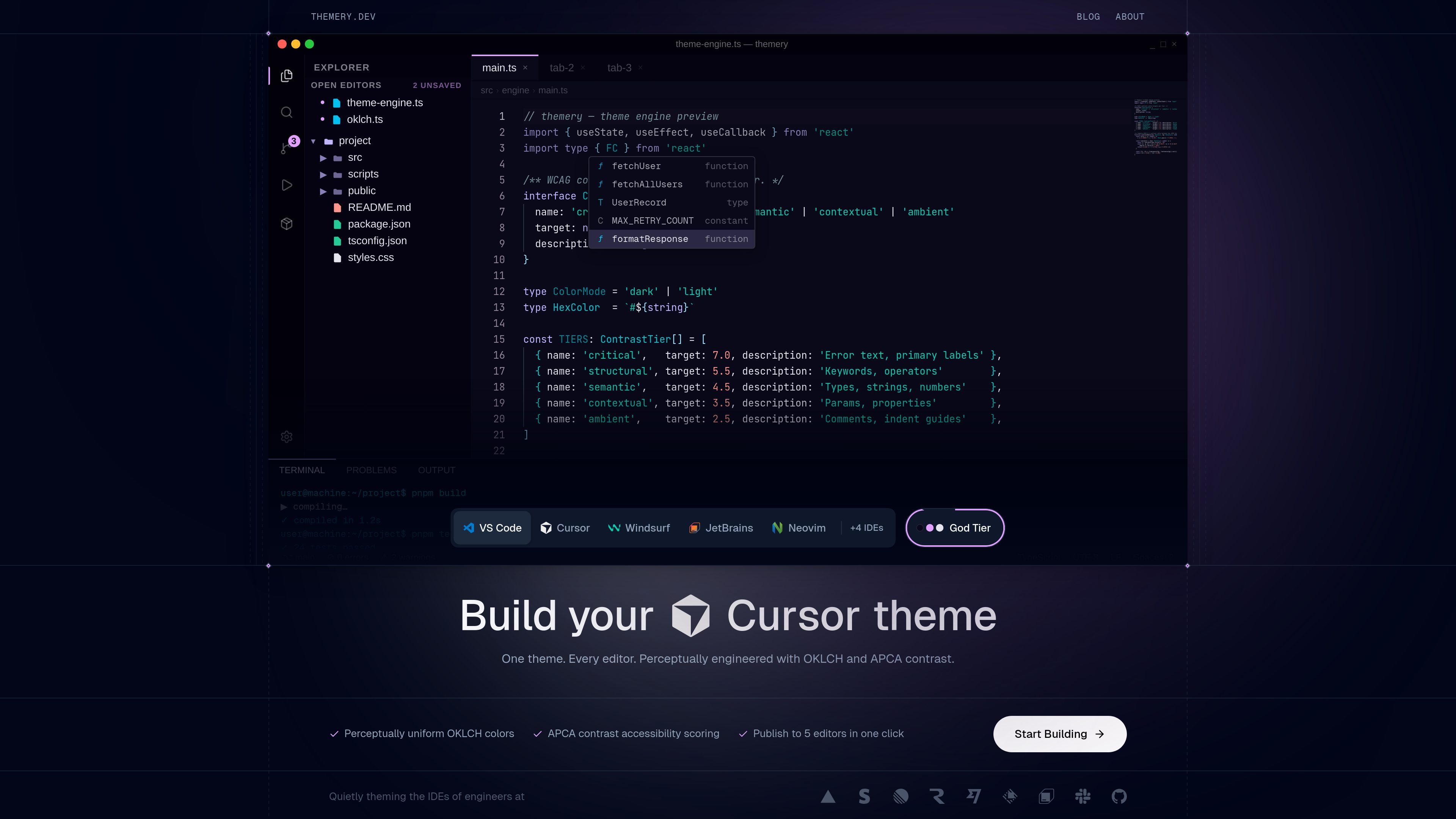Click the Slack logo

(x=1083, y=796)
